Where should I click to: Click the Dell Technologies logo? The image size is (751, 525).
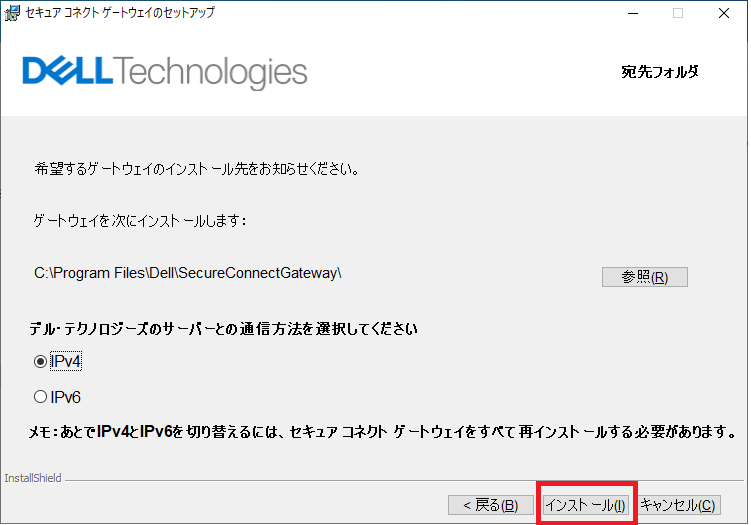pyautogui.click(x=165, y=72)
